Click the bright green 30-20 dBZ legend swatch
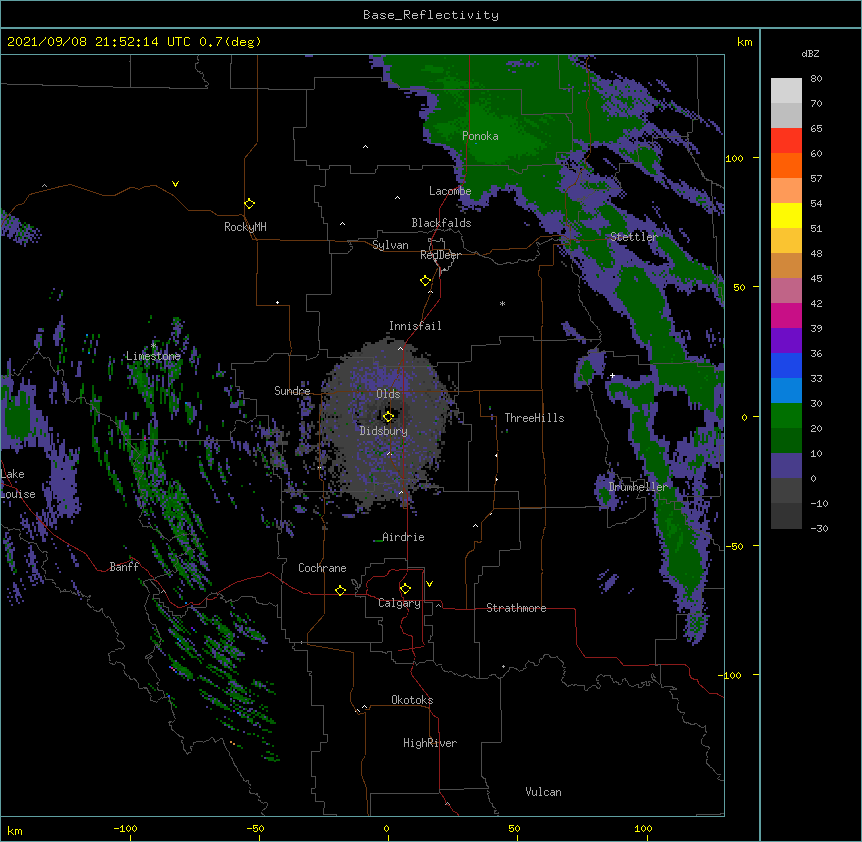 (x=786, y=416)
